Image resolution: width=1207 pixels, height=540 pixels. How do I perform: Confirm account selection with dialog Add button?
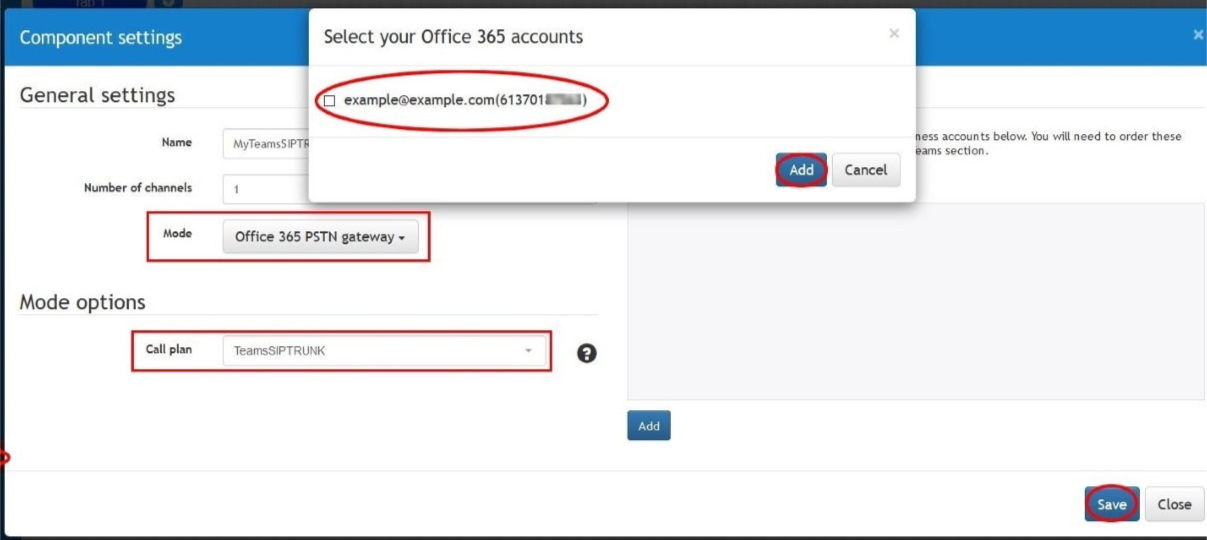(801, 170)
